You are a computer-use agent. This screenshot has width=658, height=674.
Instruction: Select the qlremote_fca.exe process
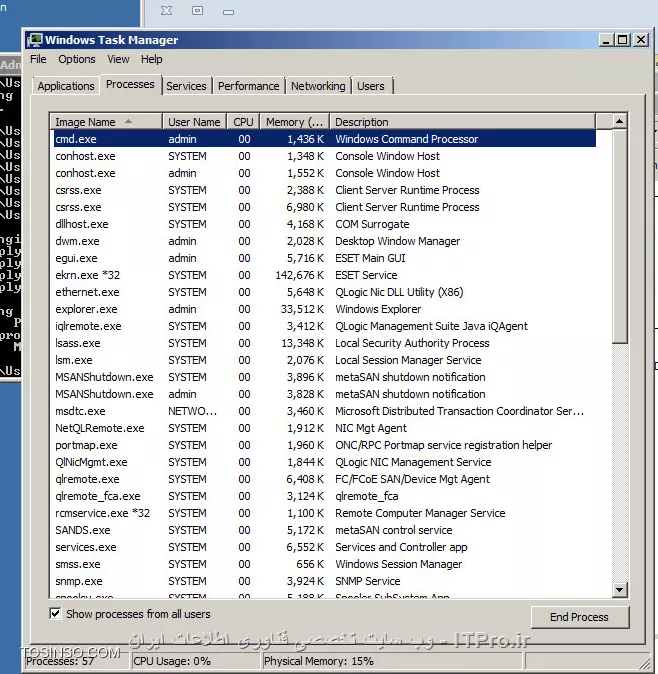(325, 496)
